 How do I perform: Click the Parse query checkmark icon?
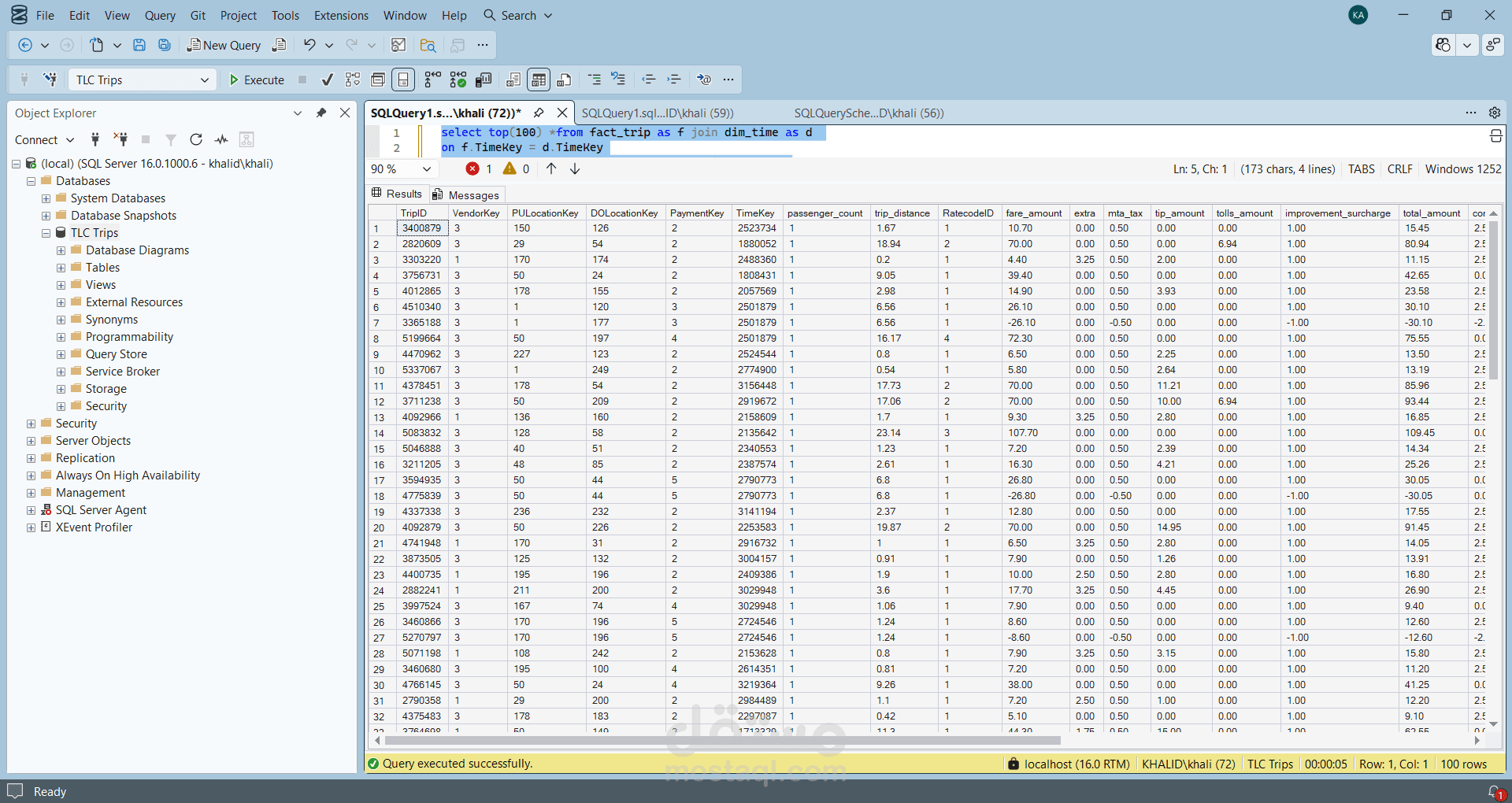[x=328, y=80]
